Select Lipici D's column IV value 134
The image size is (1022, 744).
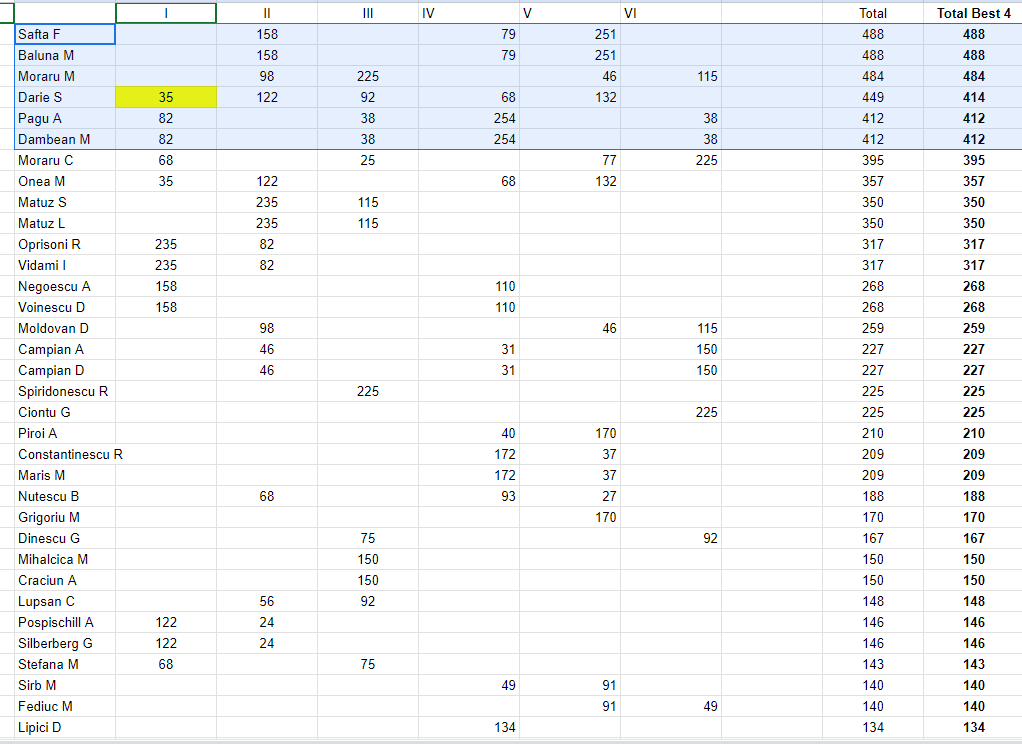(469, 727)
